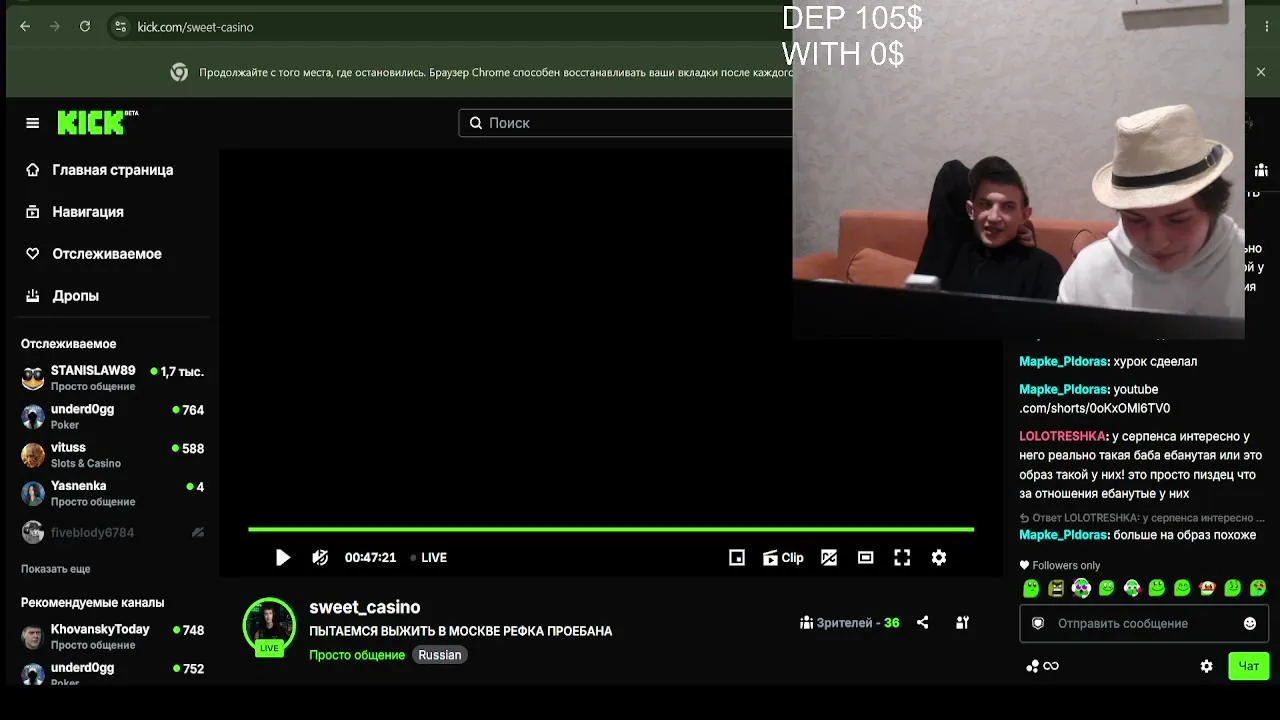Screen dimensions: 1280x720
Task: Open the tools icon next to share
Action: (962, 623)
